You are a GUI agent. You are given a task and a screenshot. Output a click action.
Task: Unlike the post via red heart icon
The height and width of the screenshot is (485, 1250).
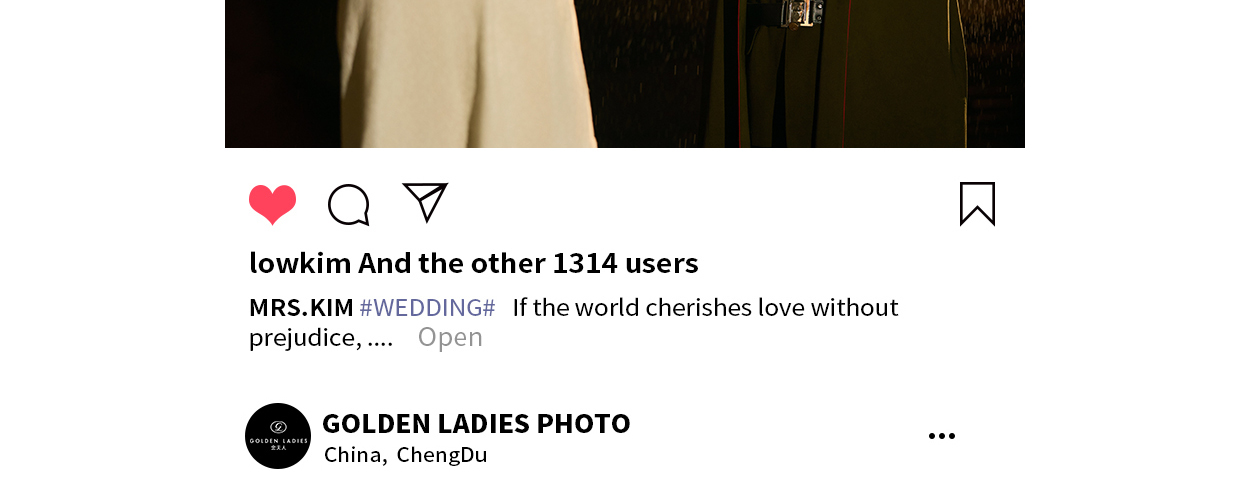point(272,205)
